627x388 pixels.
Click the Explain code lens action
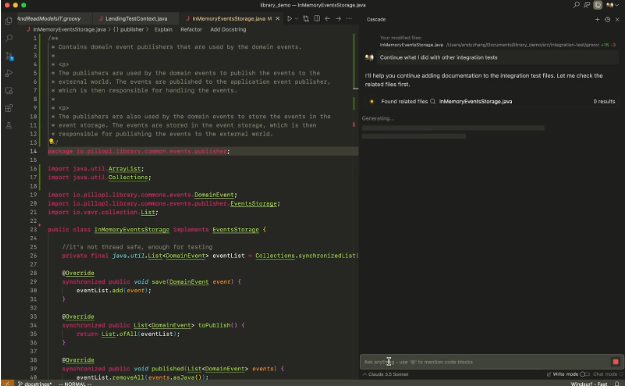coord(164,30)
